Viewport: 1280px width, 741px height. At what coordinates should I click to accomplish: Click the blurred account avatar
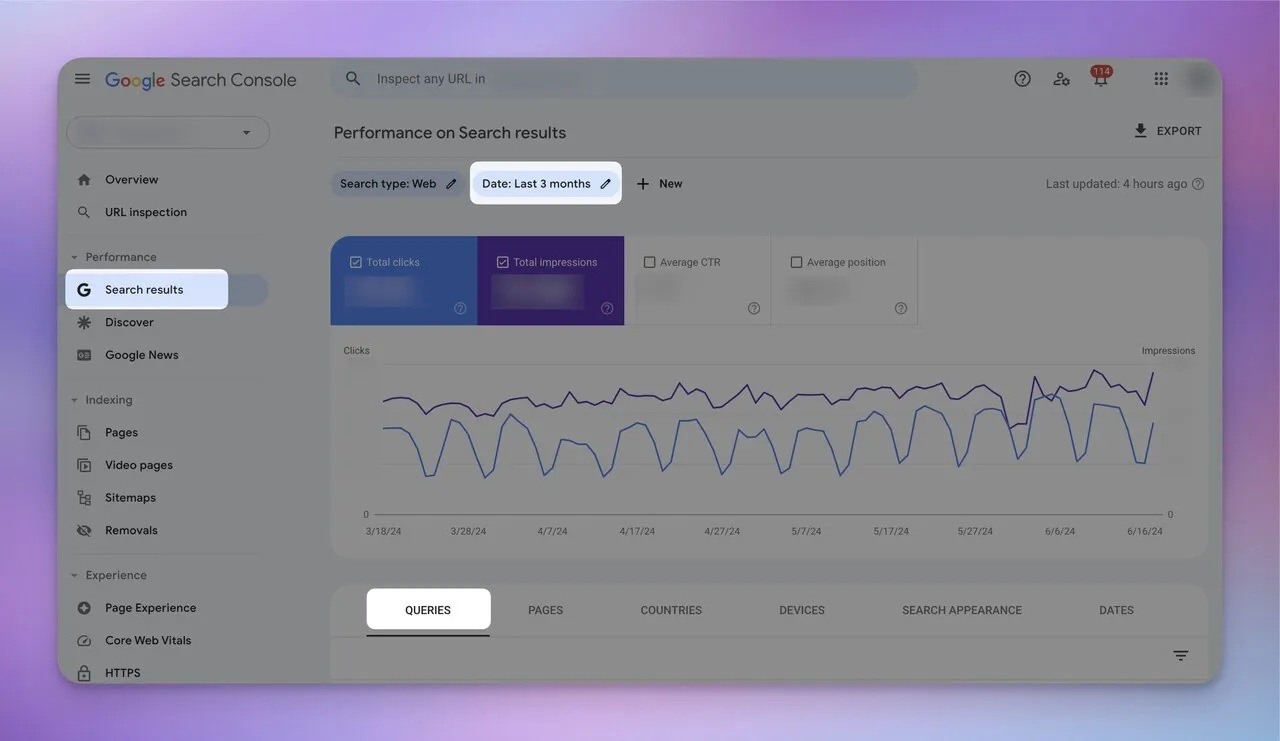click(x=1198, y=79)
